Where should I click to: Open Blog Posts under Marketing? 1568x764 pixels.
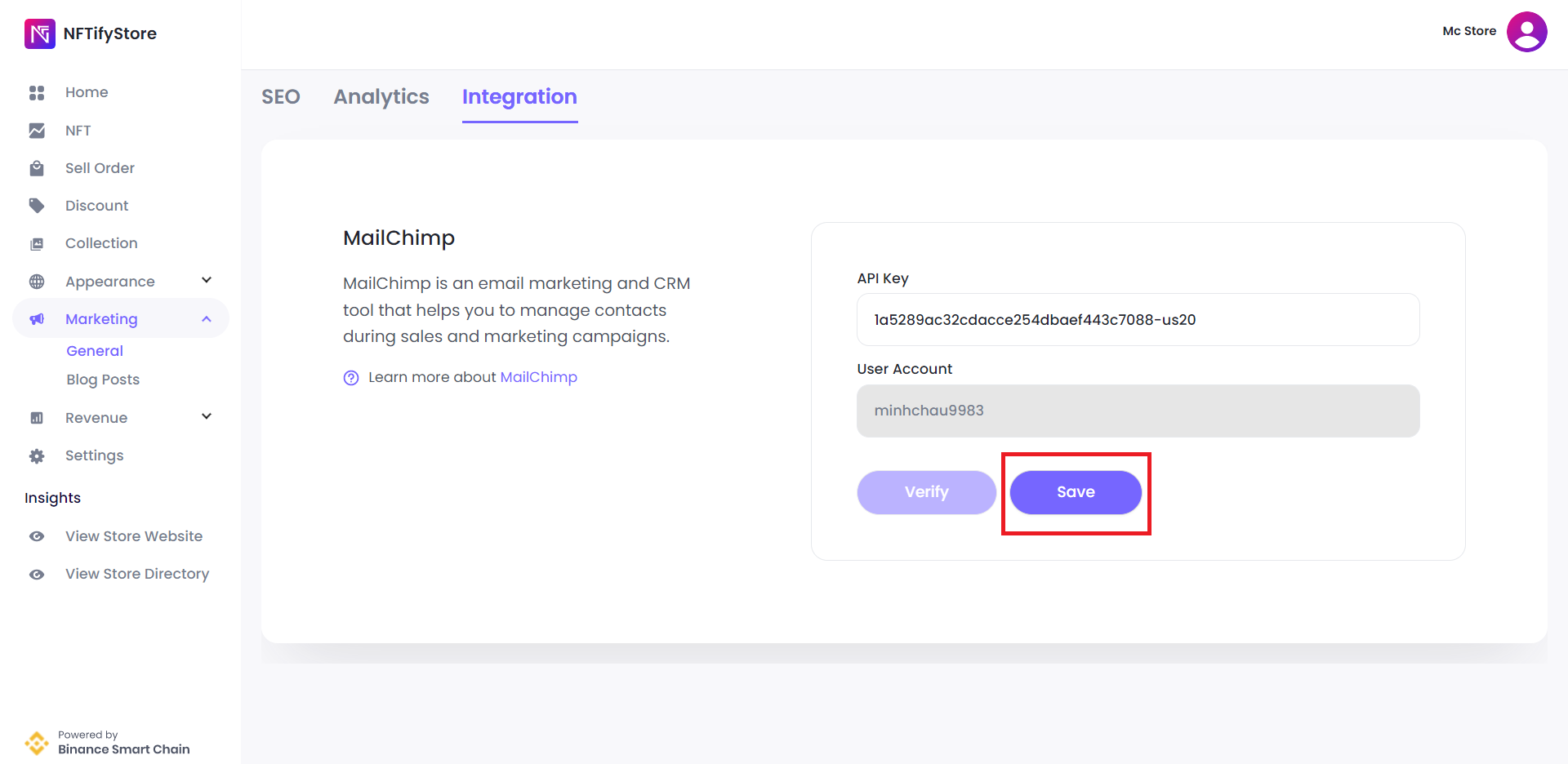pos(103,380)
